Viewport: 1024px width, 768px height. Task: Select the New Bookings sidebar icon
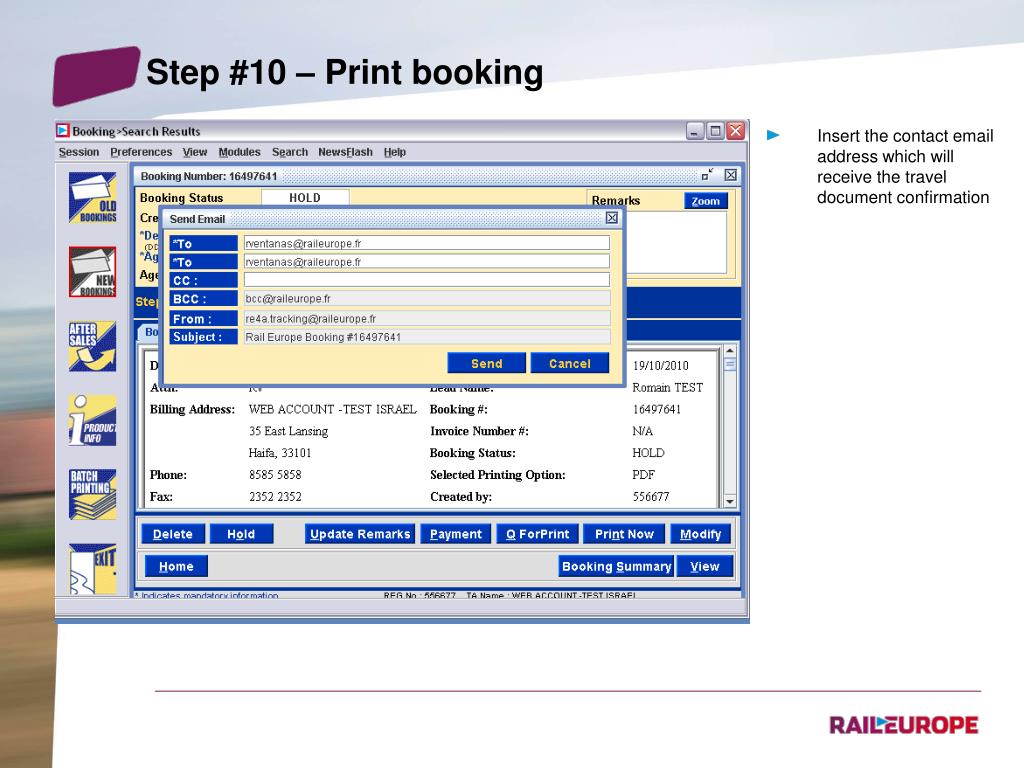[93, 272]
